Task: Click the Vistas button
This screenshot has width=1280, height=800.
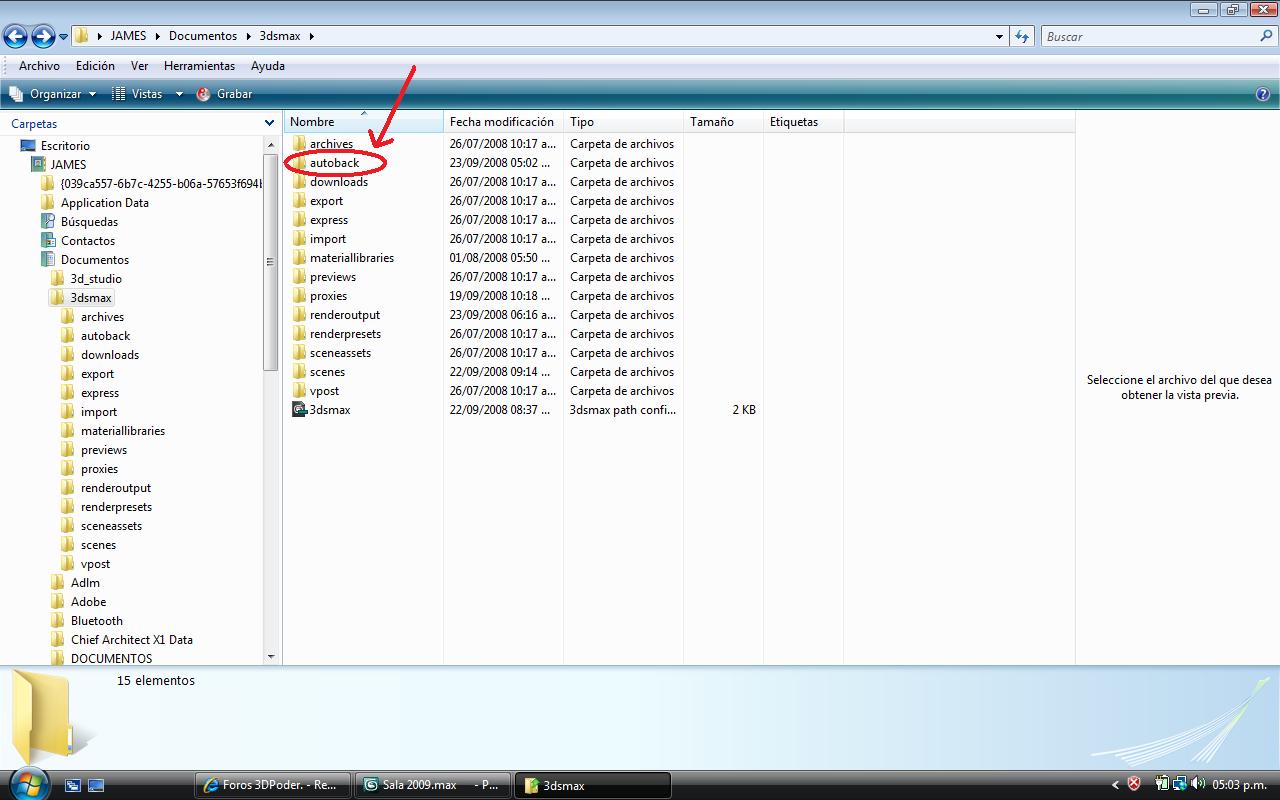Action: point(137,94)
